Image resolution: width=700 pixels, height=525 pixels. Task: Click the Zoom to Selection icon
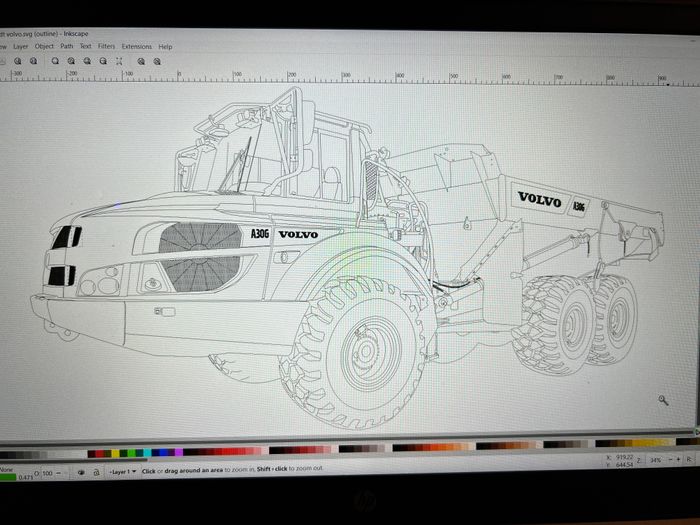click(x=55, y=61)
